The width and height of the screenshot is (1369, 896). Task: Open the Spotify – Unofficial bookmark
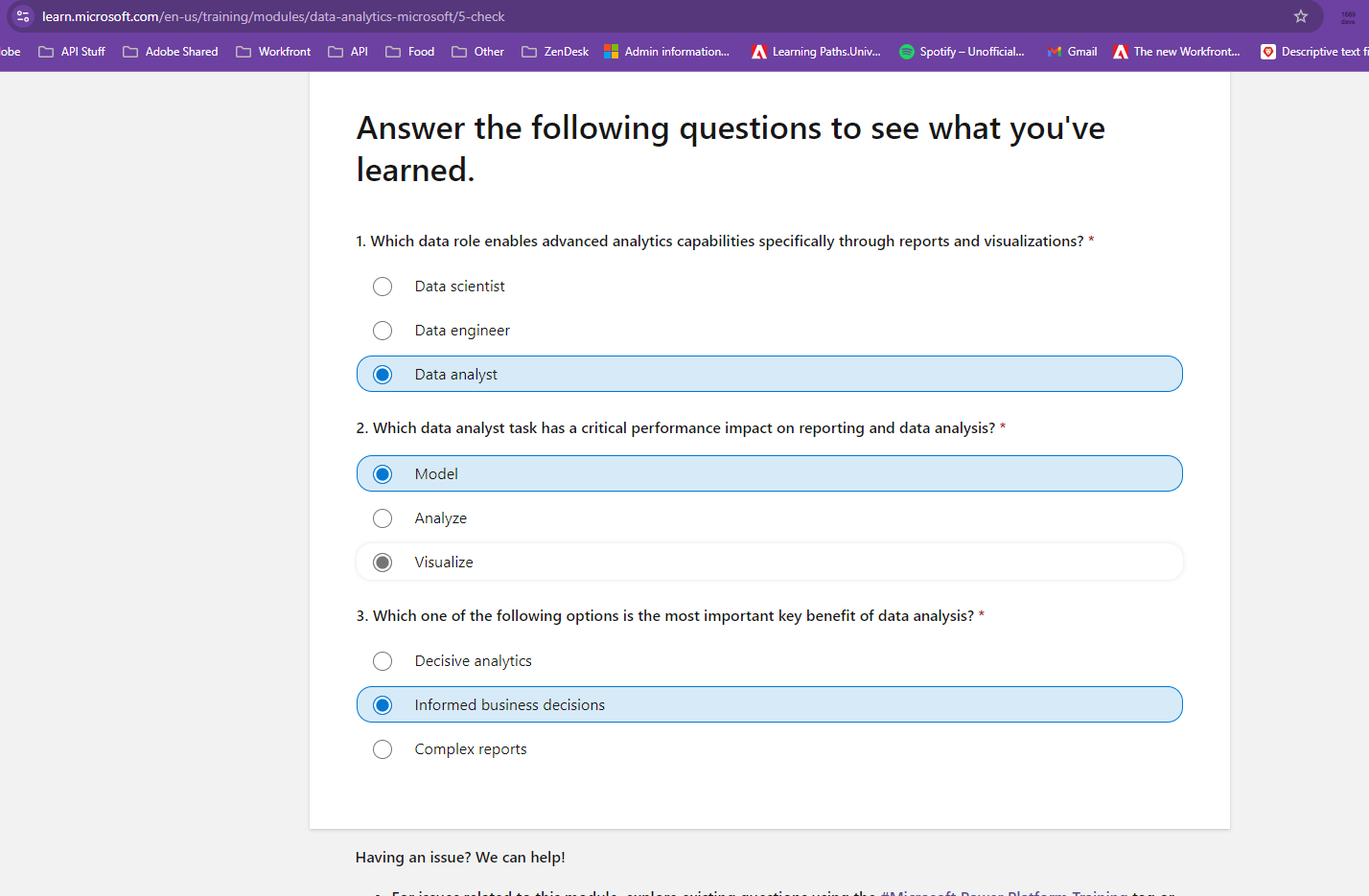[962, 52]
